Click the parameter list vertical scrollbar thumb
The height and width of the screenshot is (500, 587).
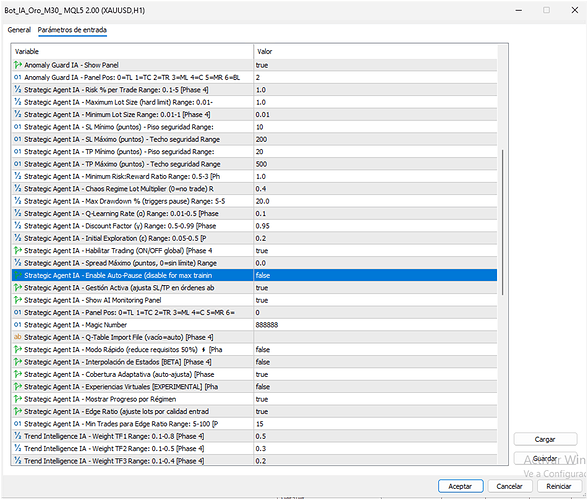(x=502, y=222)
